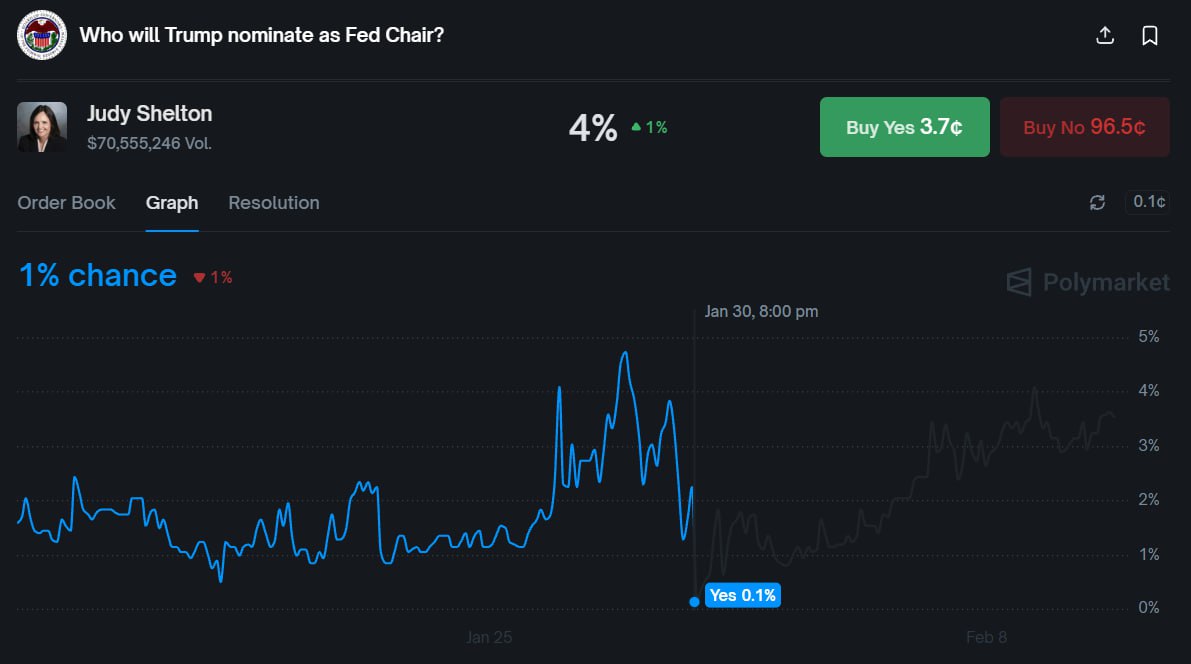
Task: Select the Graph tab
Action: pyautogui.click(x=172, y=203)
